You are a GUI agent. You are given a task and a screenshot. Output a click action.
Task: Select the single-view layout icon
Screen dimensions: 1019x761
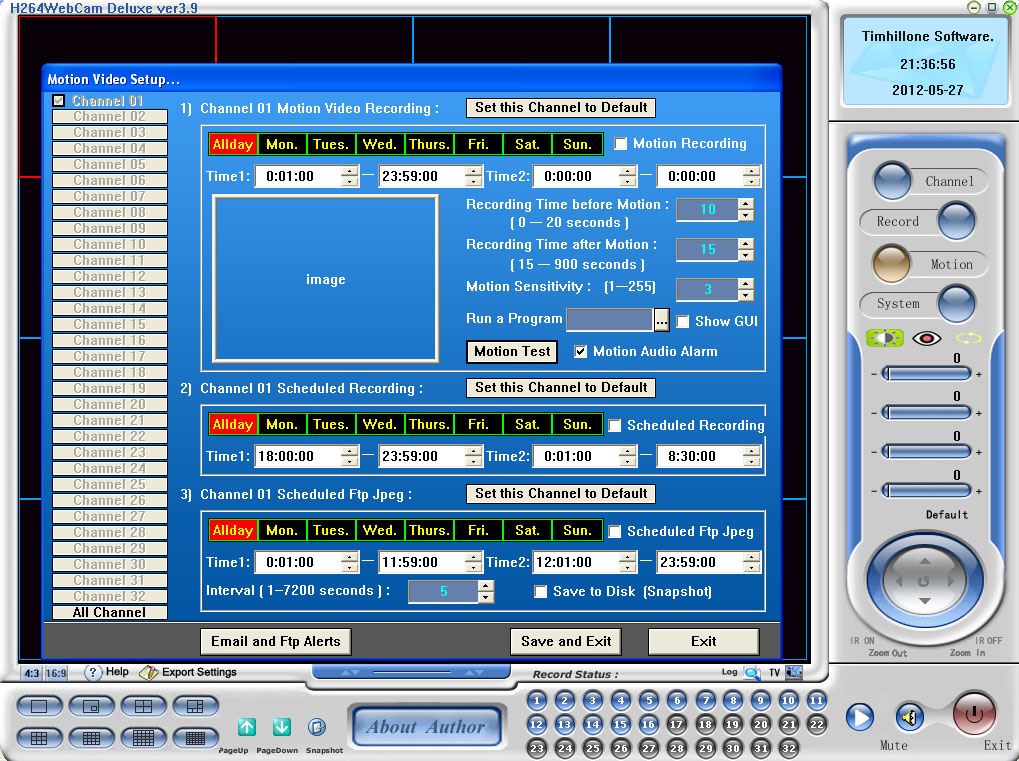tap(39, 706)
